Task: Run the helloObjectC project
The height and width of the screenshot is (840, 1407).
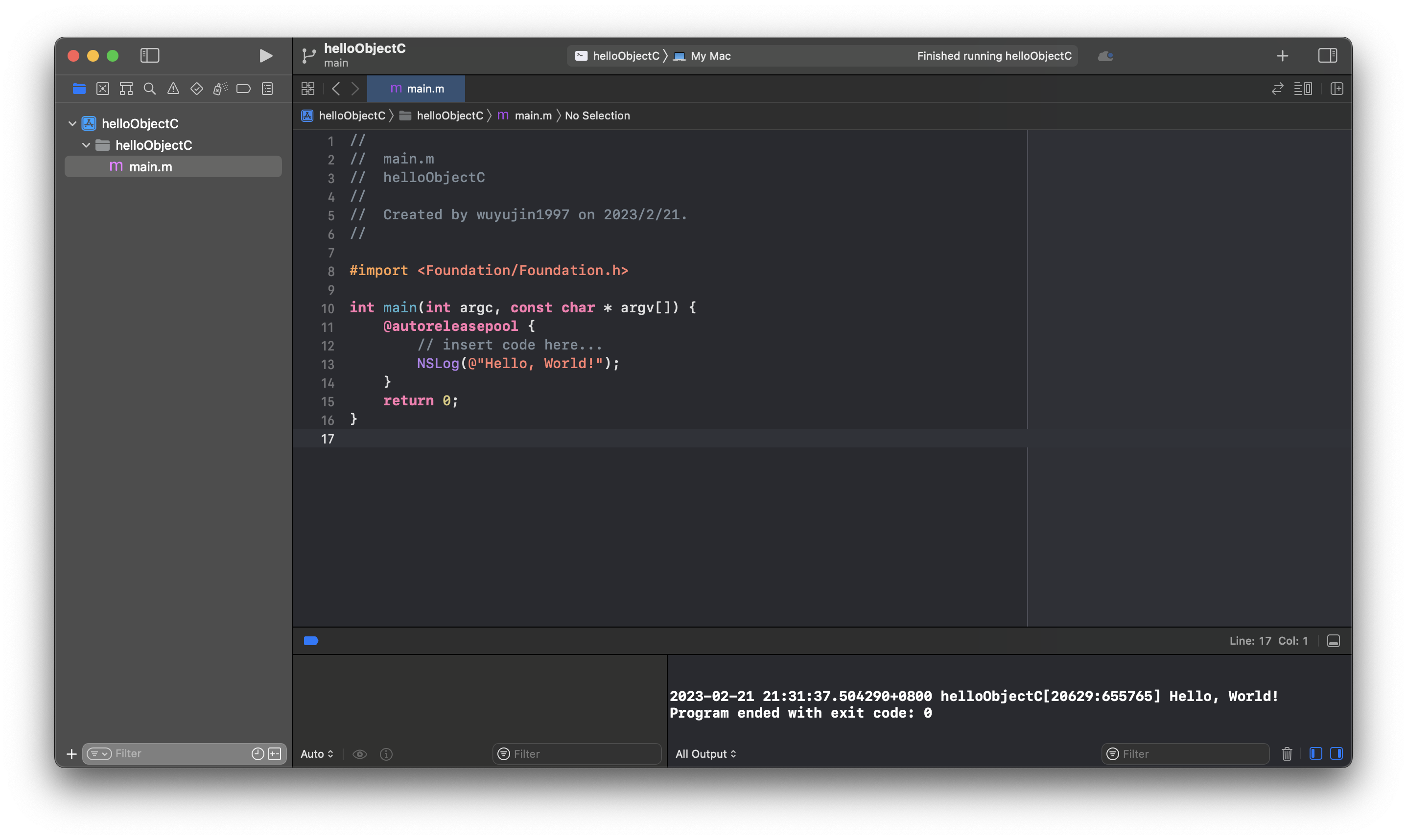Action: [x=265, y=55]
